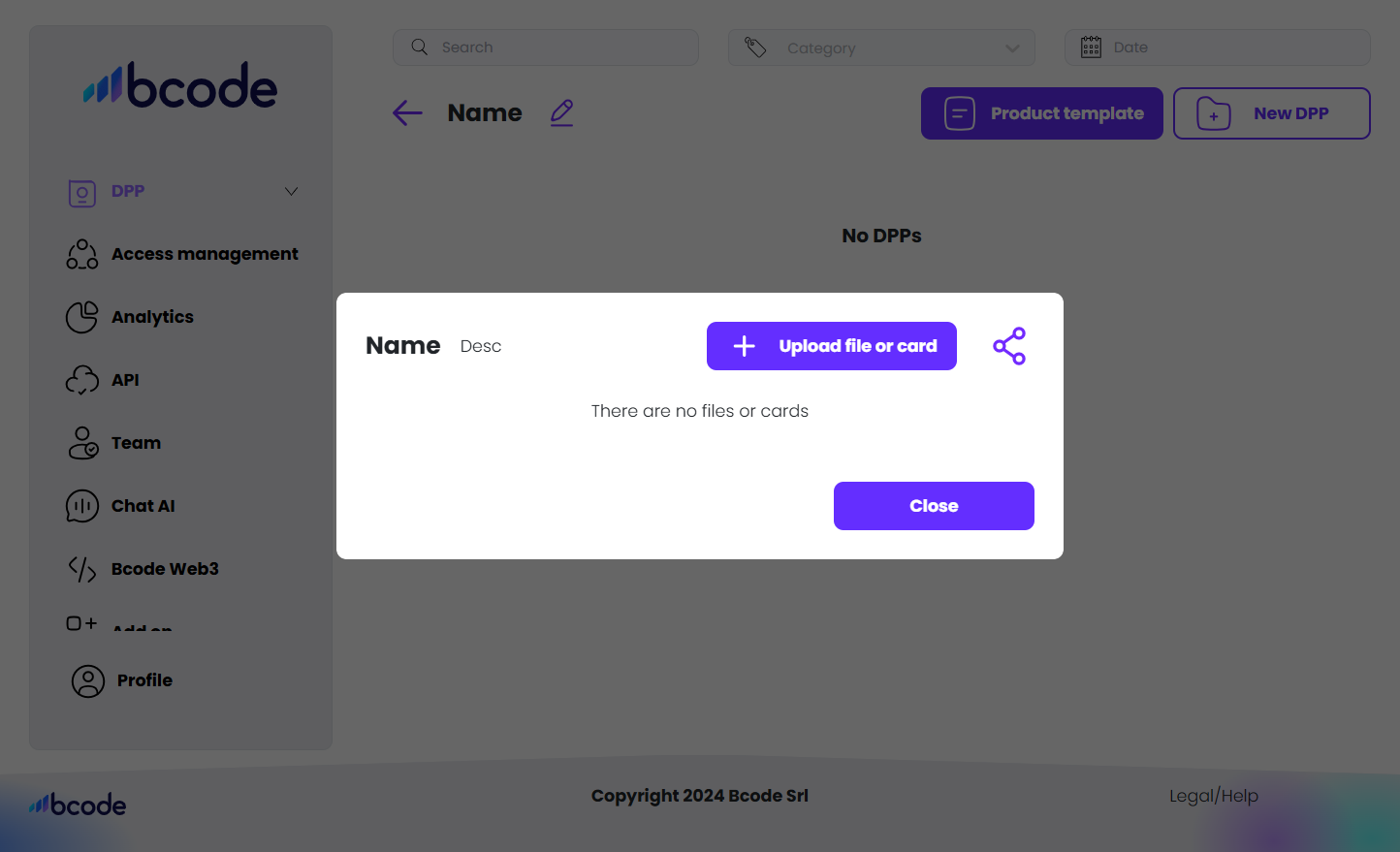Click the pencil edit icon beside Name
This screenshot has height=852, width=1400.
coord(562,113)
